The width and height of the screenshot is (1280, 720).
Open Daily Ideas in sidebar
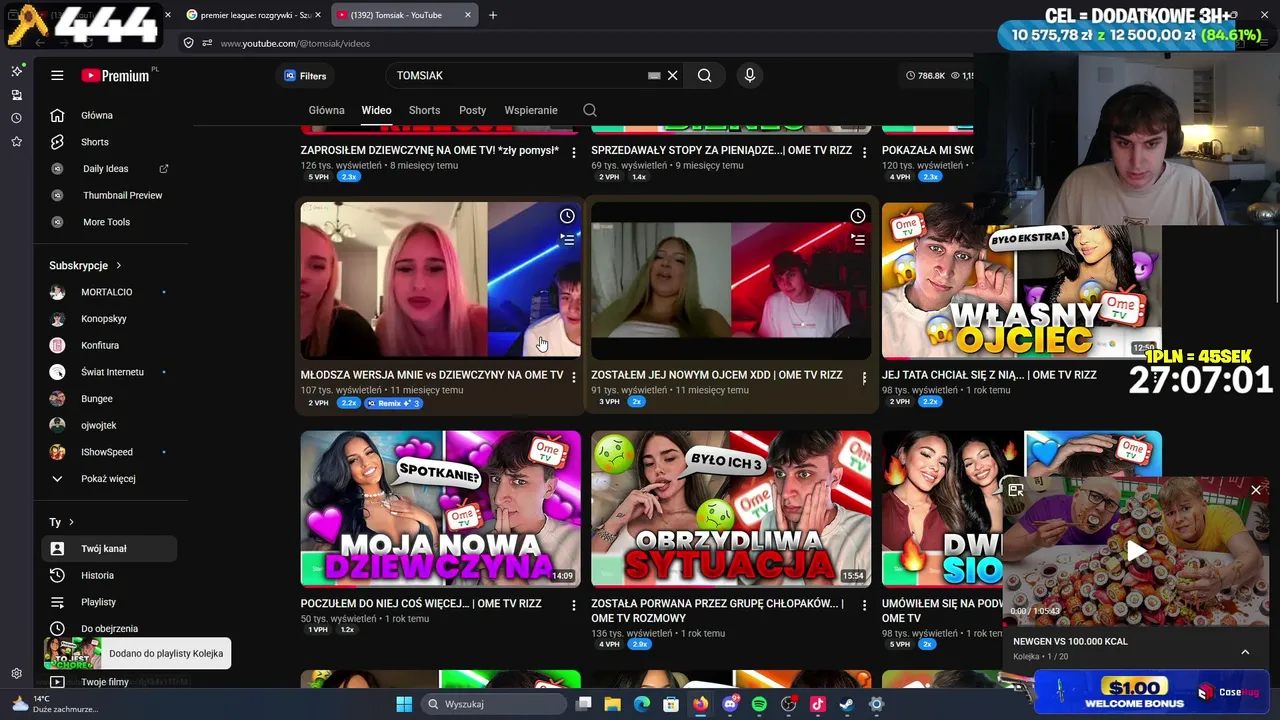click(110, 169)
